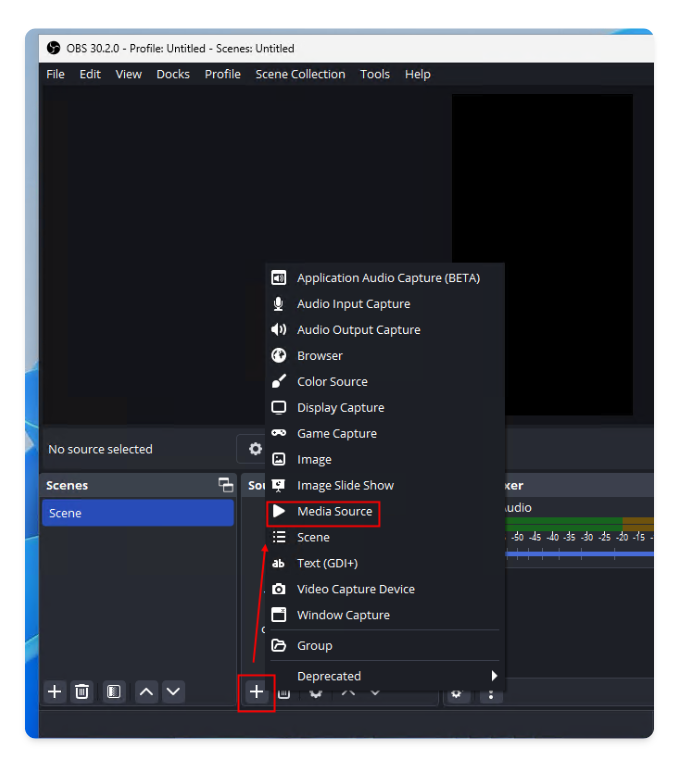
Task: Open scene filters icon in Scenes dock
Action: (x=113, y=692)
